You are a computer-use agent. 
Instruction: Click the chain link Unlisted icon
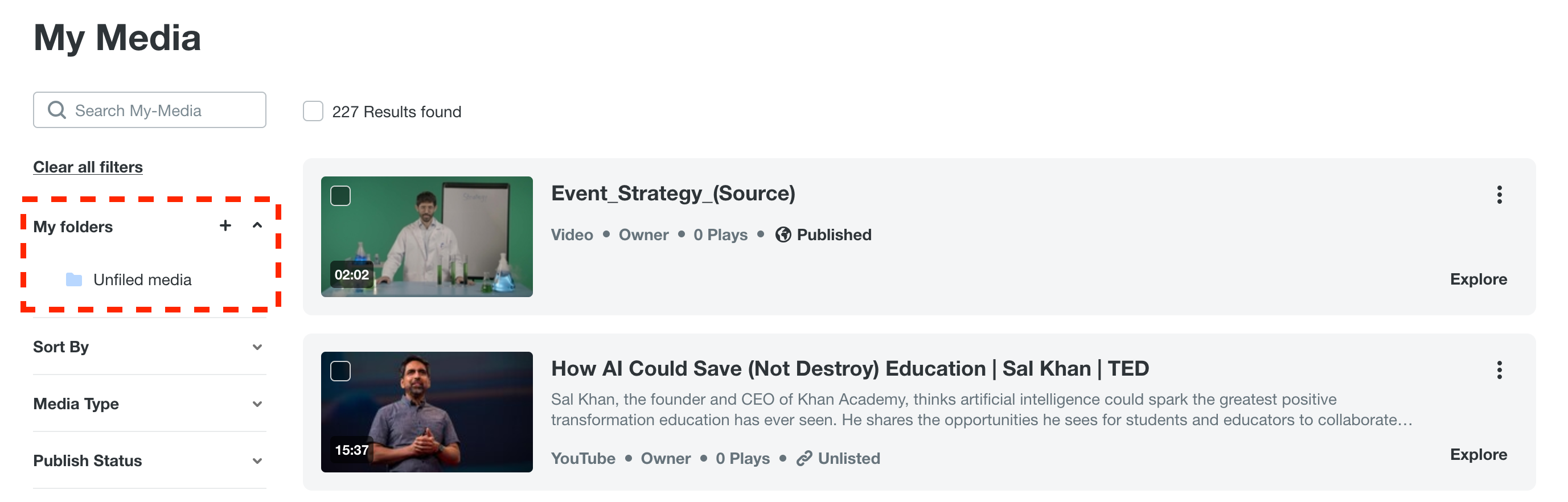coord(803,458)
